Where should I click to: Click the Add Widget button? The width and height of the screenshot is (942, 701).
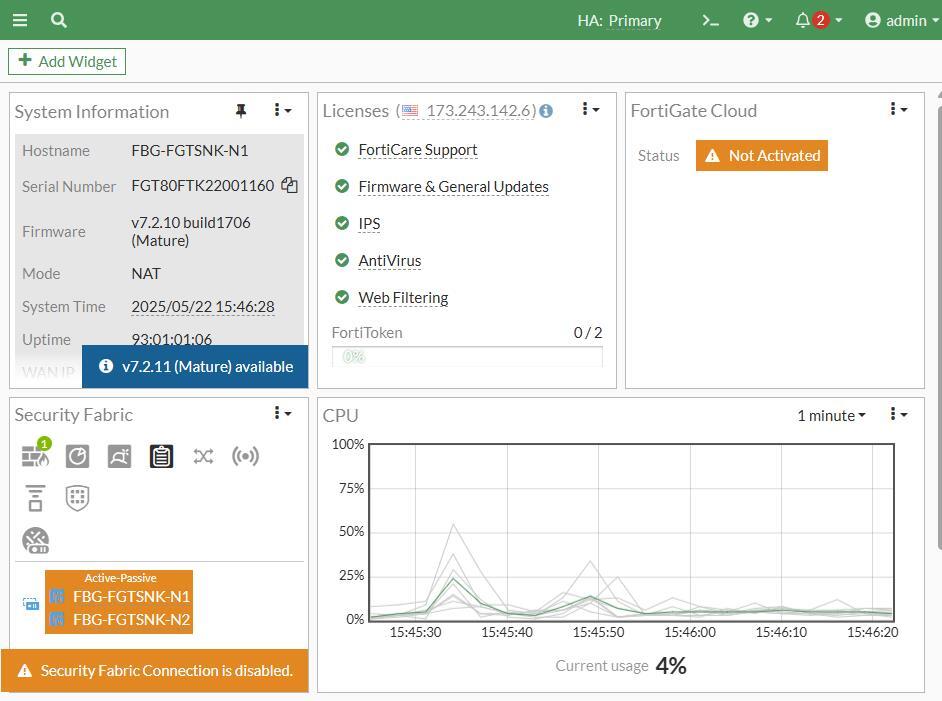[x=67, y=61]
